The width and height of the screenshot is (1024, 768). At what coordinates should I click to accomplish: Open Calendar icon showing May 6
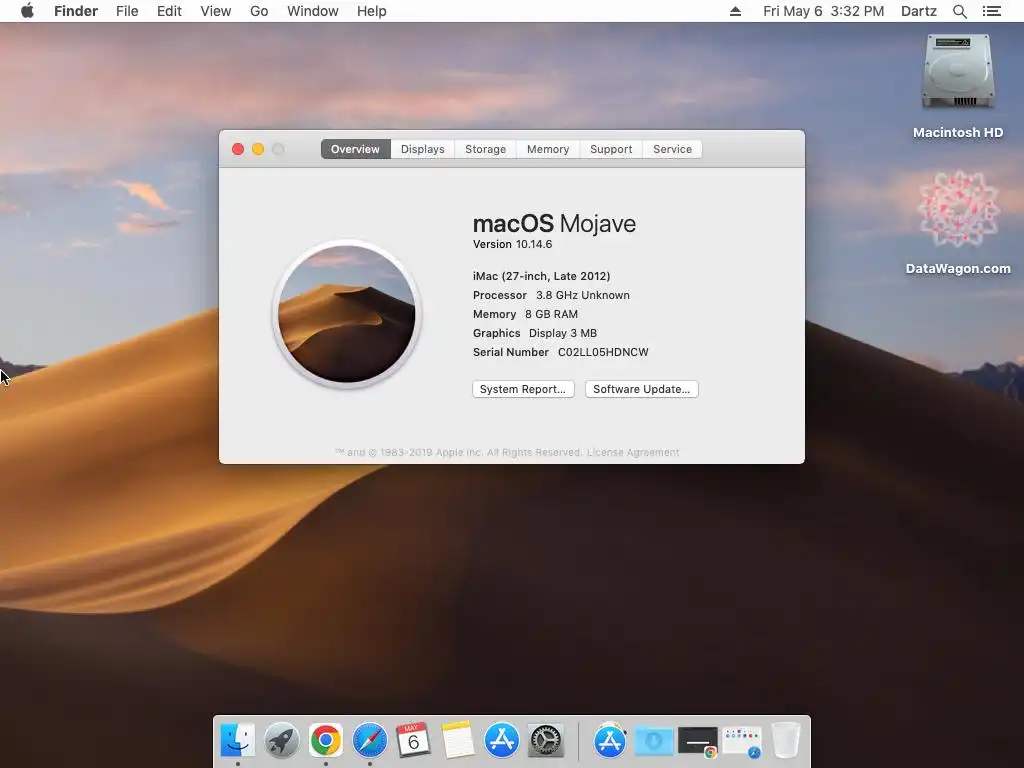(x=413, y=740)
